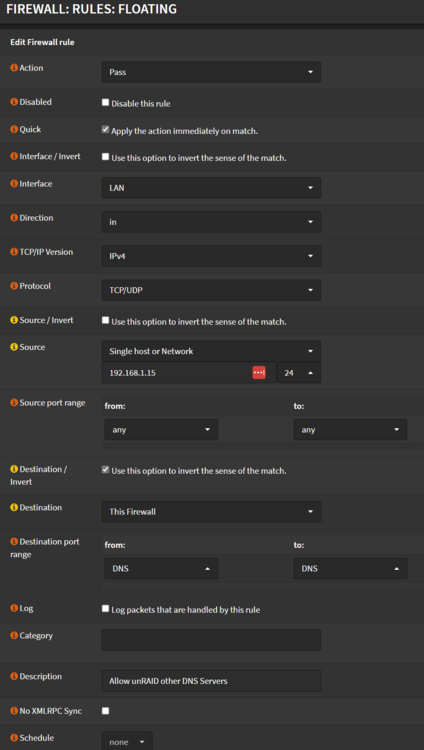The image size is (424, 750).
Task: Click the info icon beside Schedule
Action: click(x=14, y=738)
